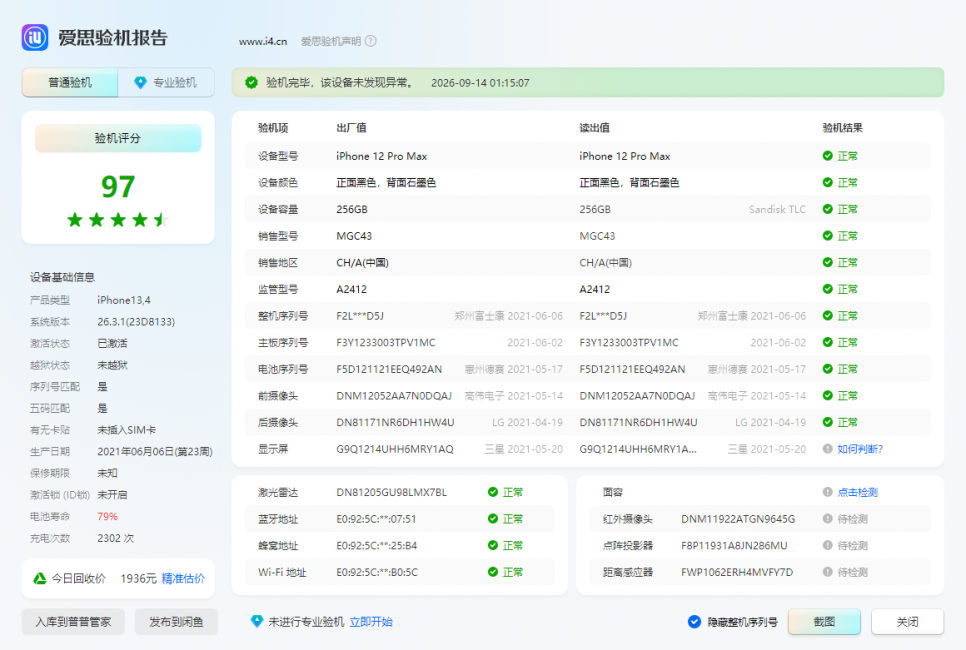Click the 精准估价 link
The width and height of the screenshot is (966, 650).
[x=183, y=578]
